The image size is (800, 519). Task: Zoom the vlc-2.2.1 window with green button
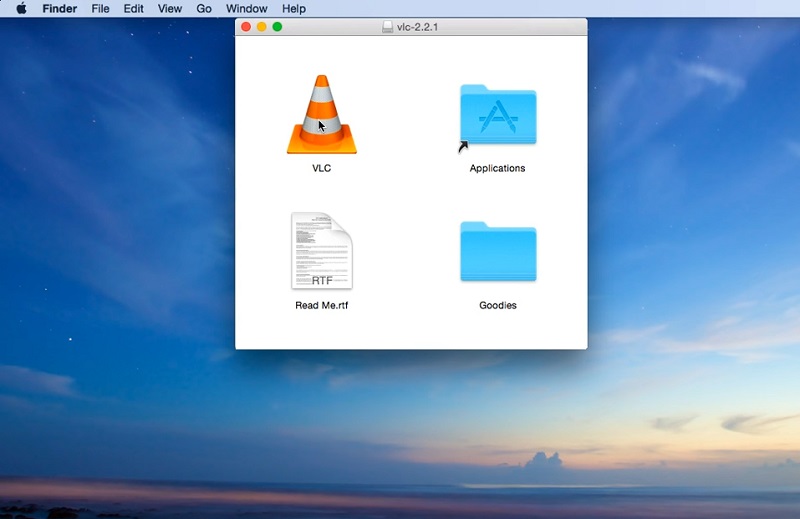point(278,27)
